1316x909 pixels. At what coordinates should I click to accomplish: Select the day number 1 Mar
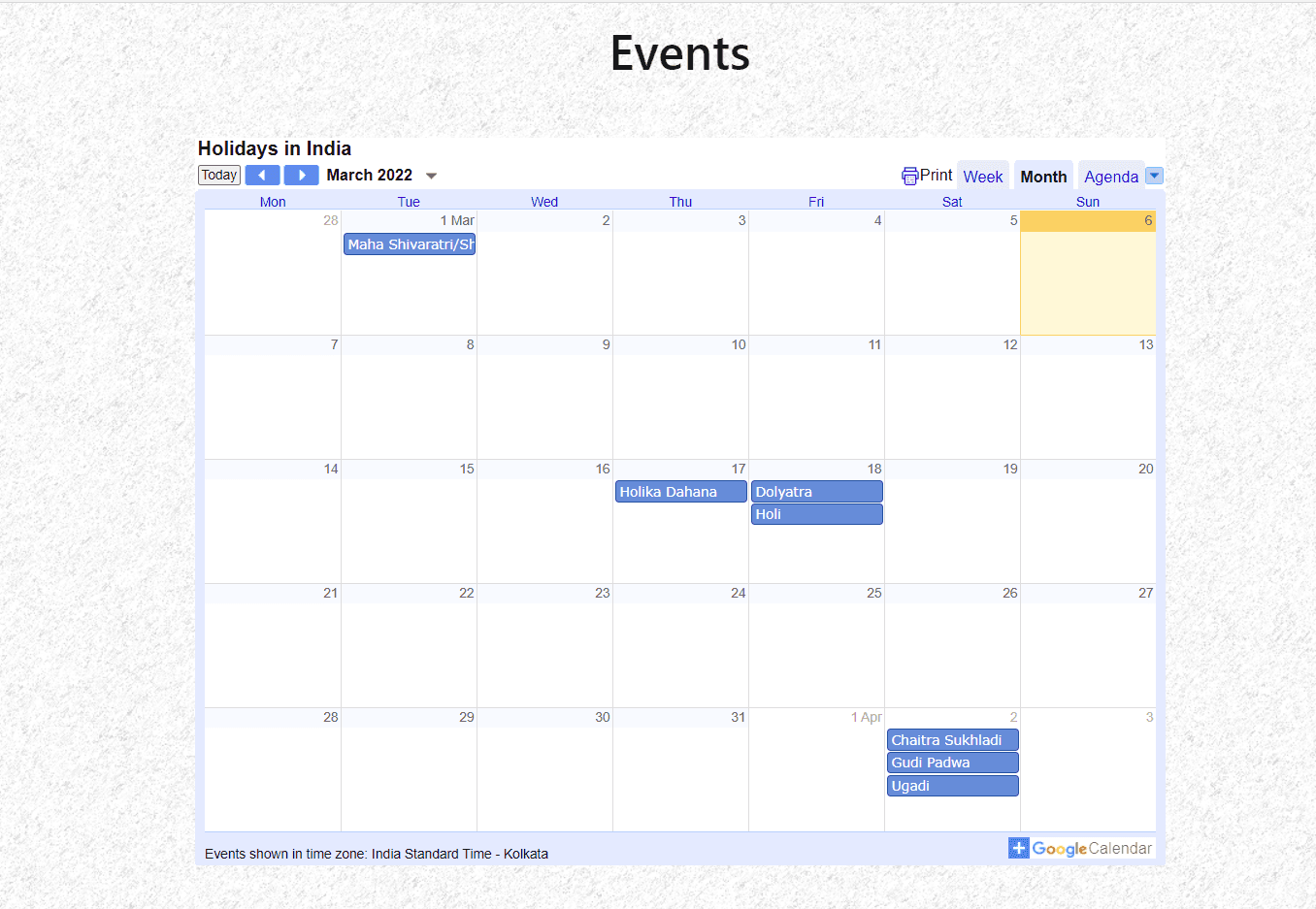(x=457, y=220)
